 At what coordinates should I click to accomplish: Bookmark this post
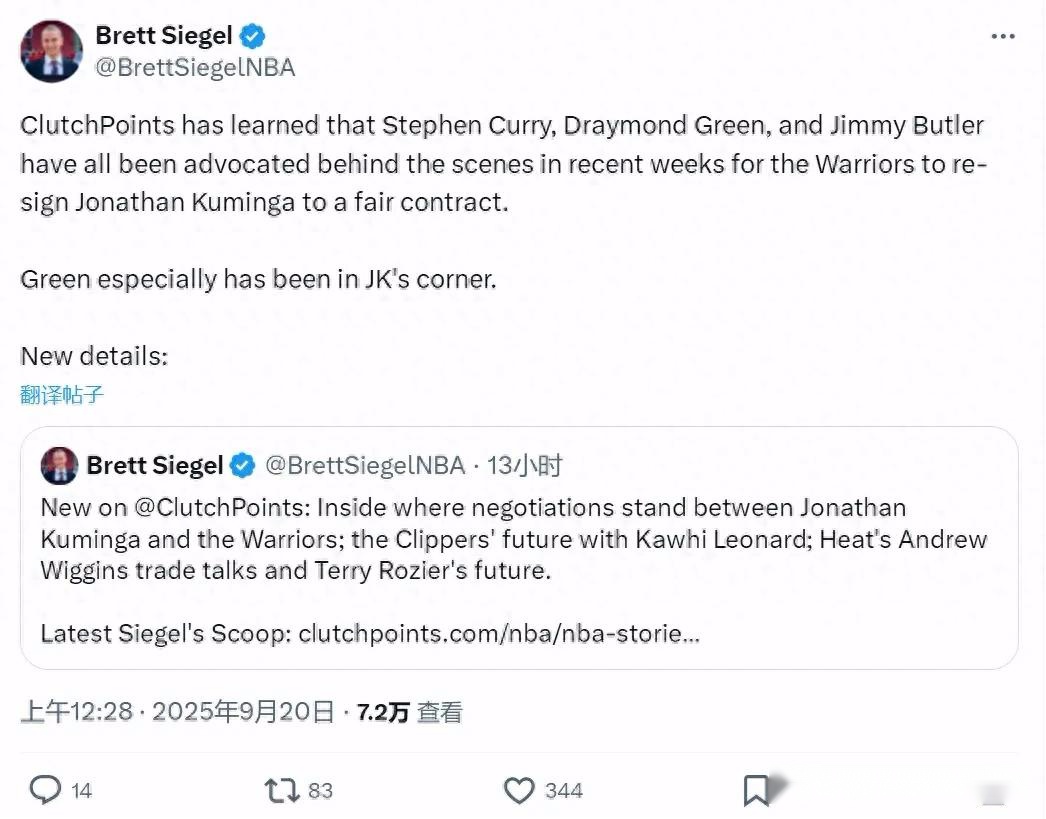click(756, 791)
